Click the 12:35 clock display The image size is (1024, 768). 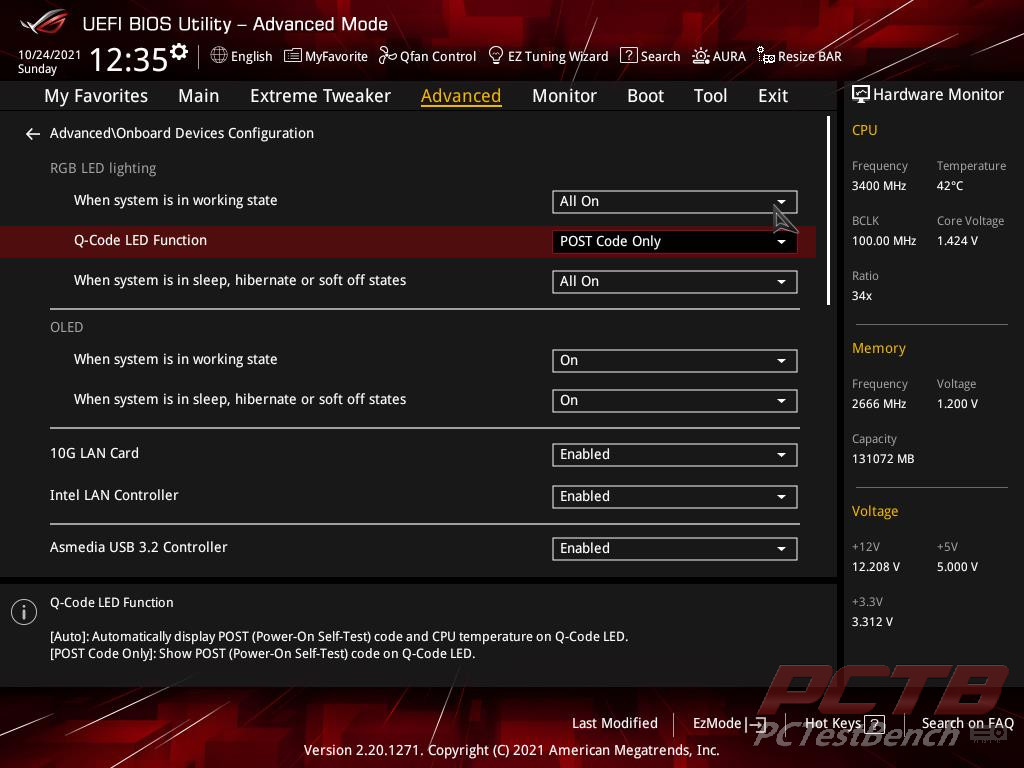128,59
